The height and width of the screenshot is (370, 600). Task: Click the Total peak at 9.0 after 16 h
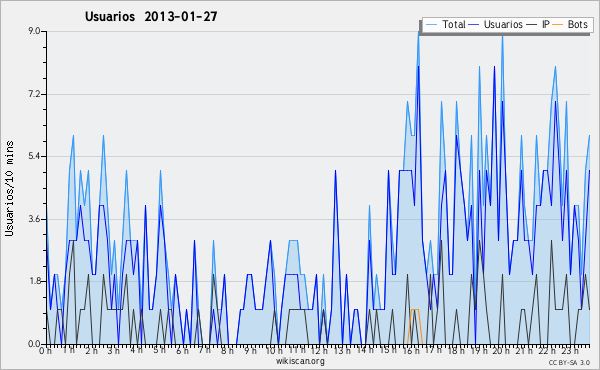418,32
